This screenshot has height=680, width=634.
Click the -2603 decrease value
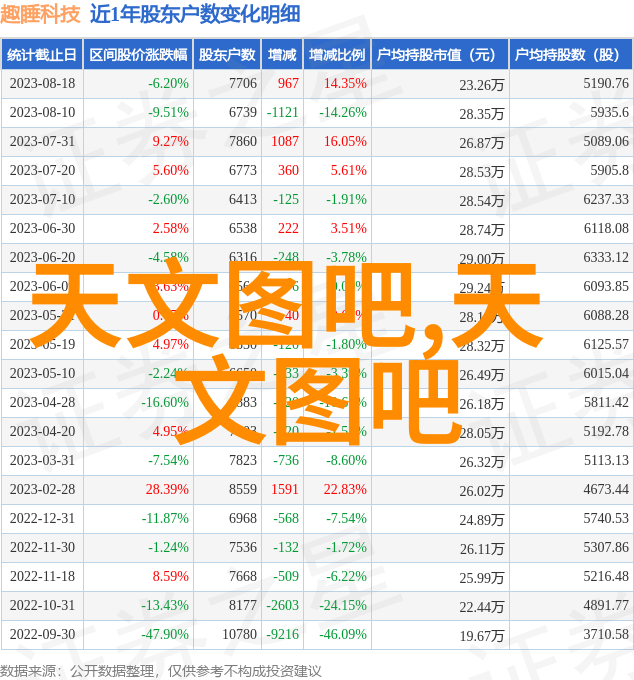(283, 606)
